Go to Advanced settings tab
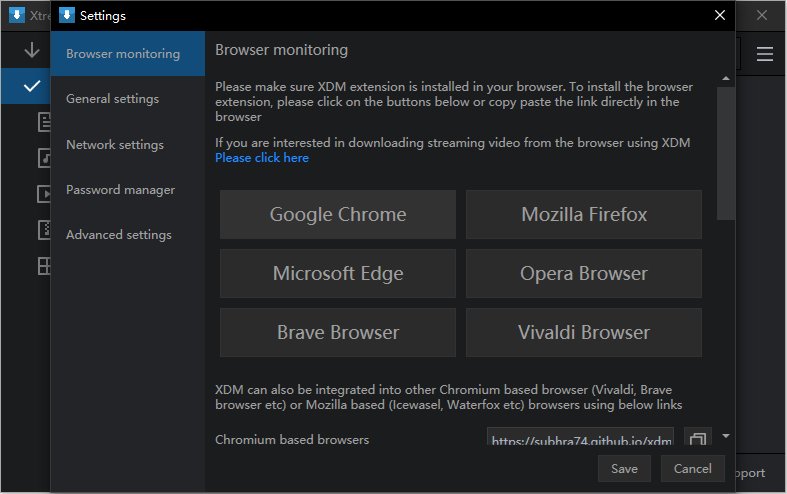Image resolution: width=787 pixels, height=494 pixels. coord(118,235)
